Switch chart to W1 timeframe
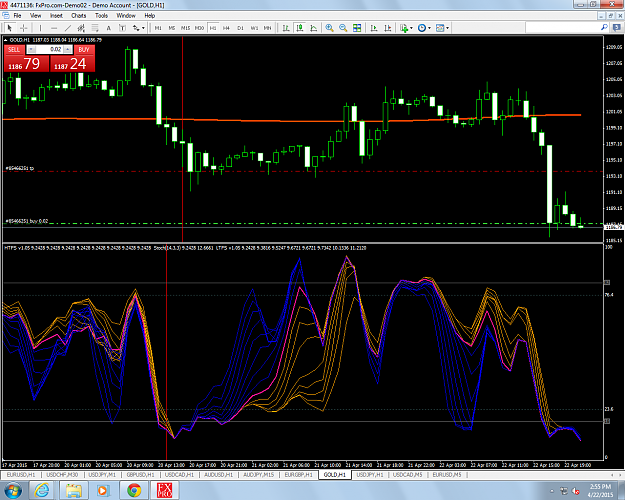625x500 pixels. click(x=254, y=28)
